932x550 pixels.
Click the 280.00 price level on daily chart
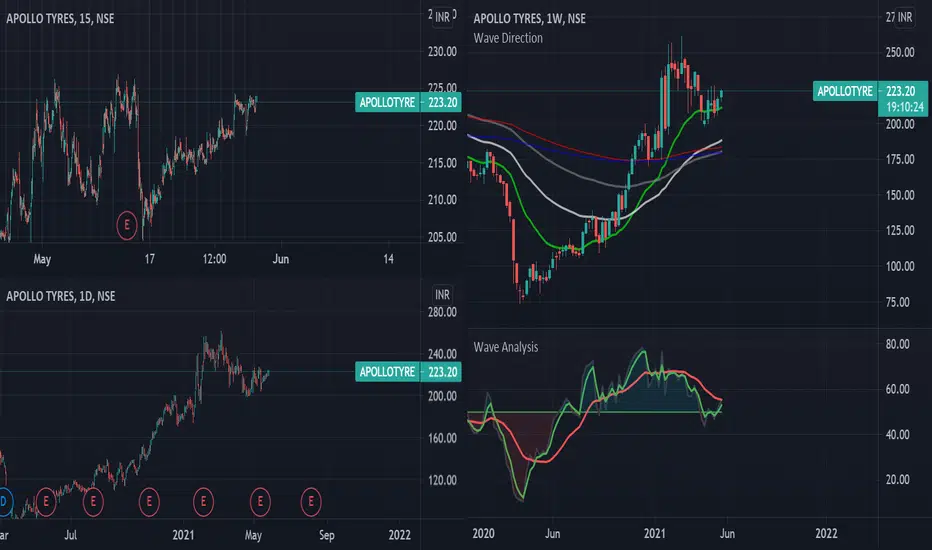(x=442, y=312)
